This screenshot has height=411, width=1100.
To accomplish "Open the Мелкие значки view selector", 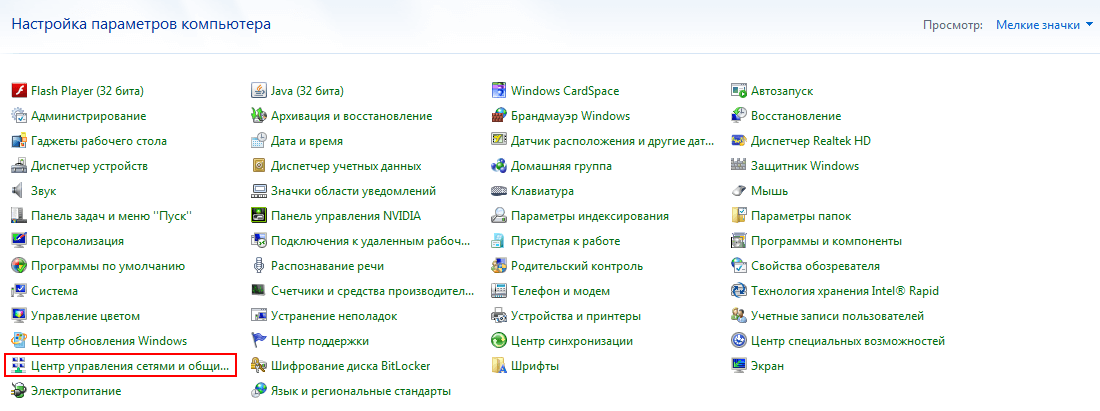I will (1037, 25).
